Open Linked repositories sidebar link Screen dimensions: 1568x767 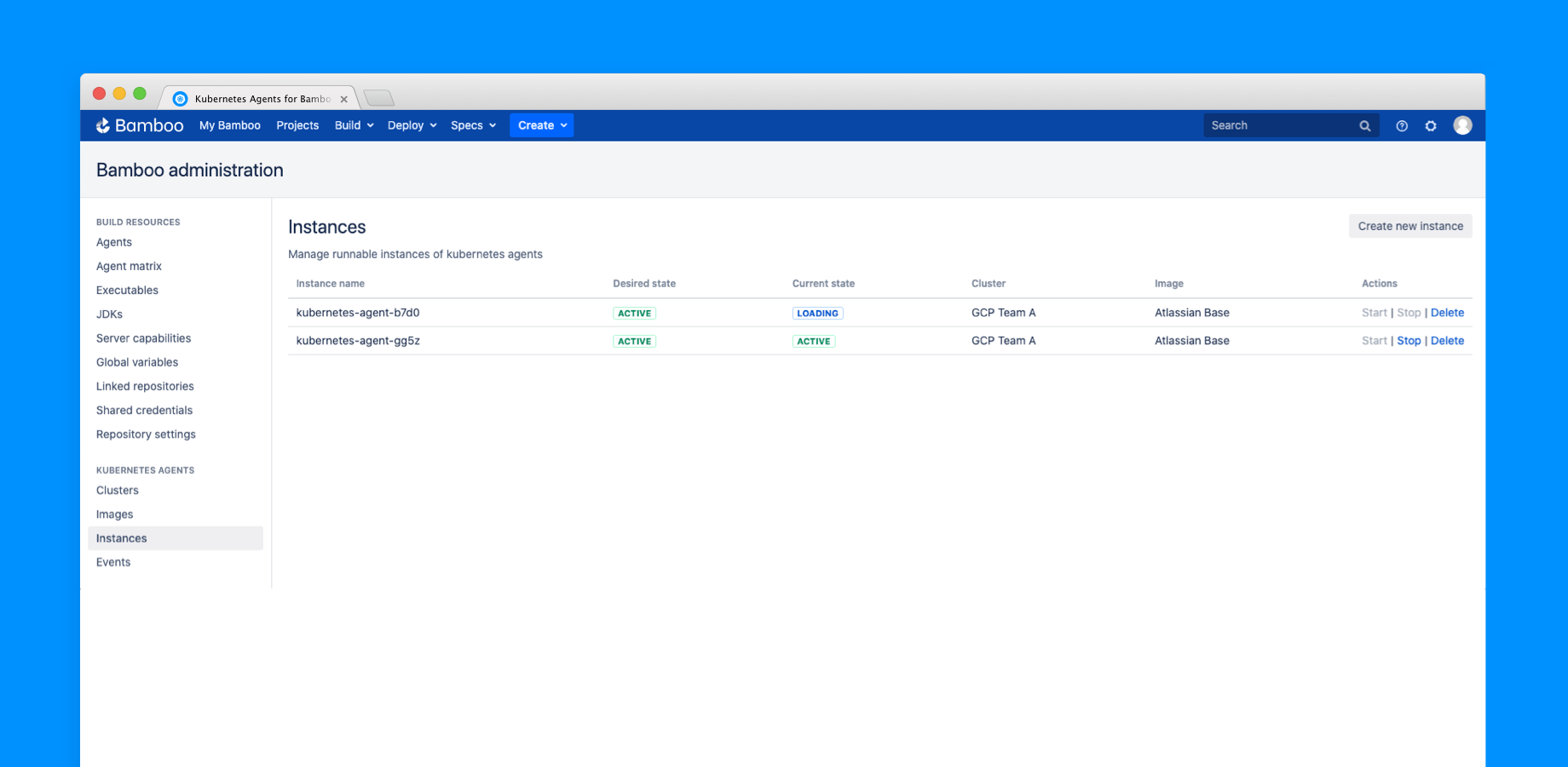(145, 386)
